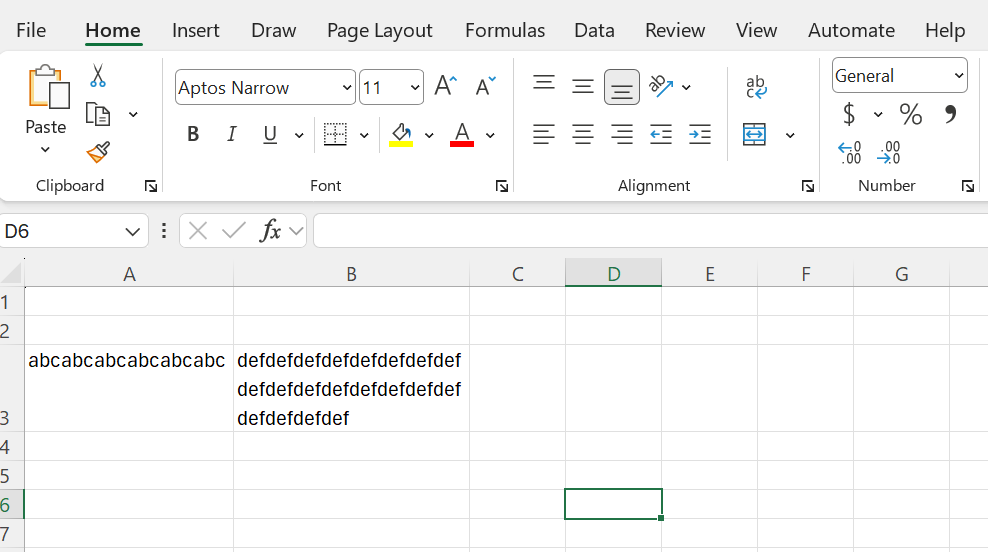Screen dimensions: 988x552
Task: Expand Font Color dropdown arrow
Action: [490, 135]
